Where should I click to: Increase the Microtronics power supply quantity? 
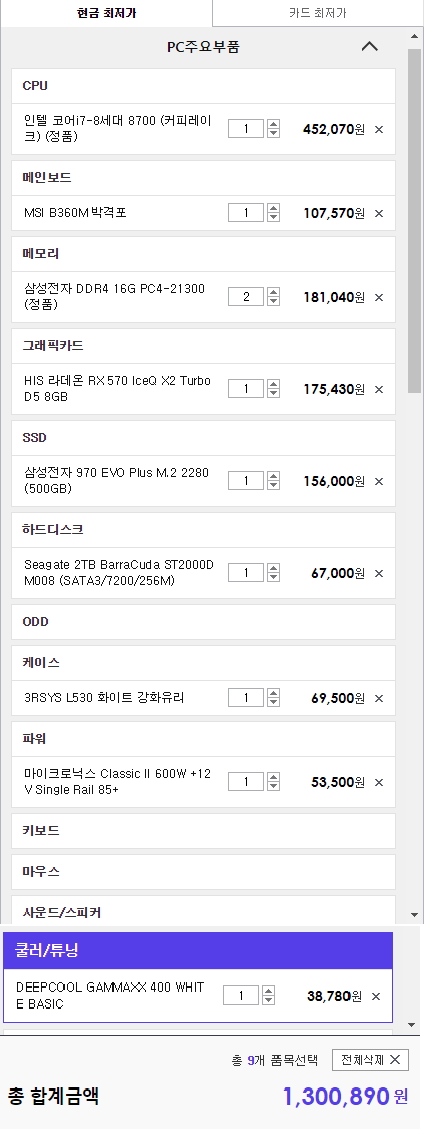point(274,778)
